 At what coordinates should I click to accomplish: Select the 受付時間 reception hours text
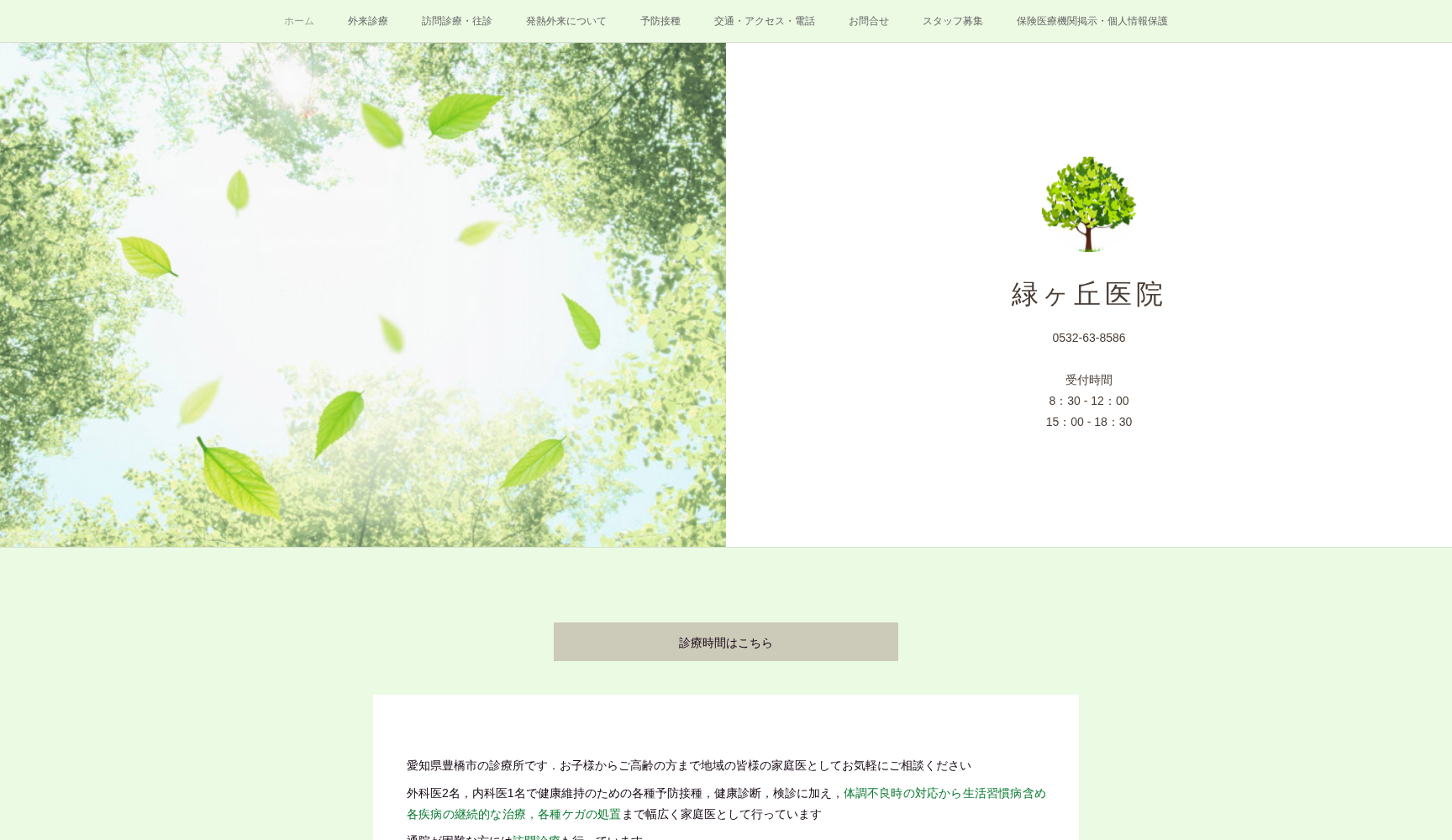1088,379
